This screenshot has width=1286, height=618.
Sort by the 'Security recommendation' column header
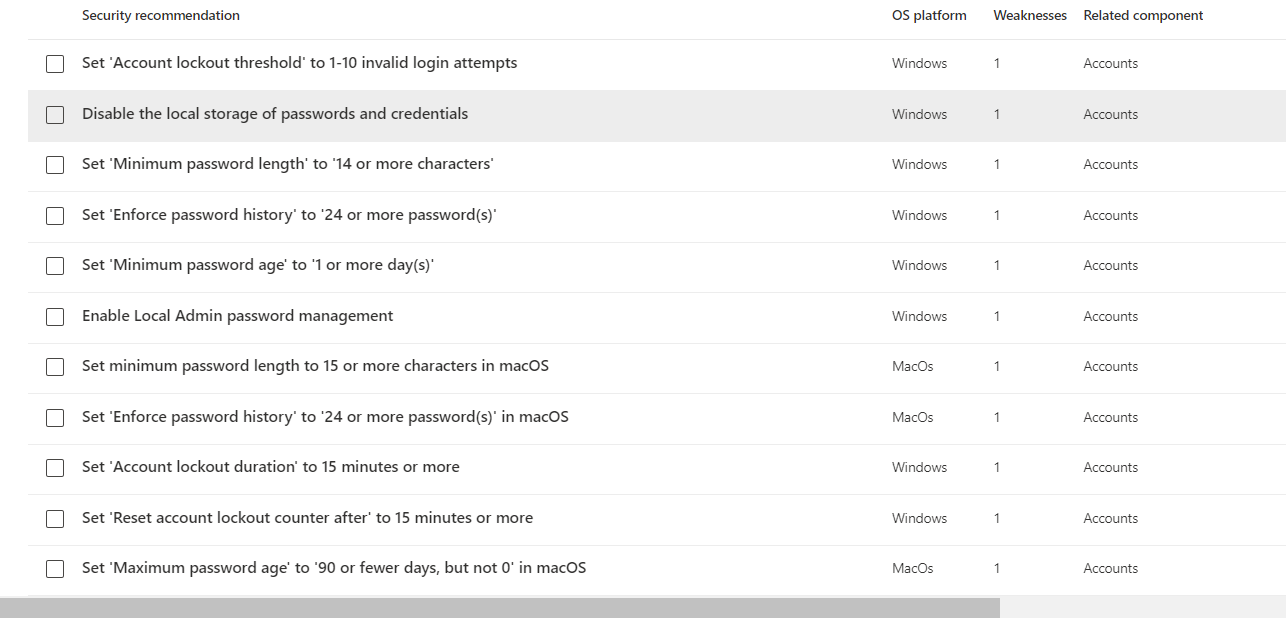point(160,15)
